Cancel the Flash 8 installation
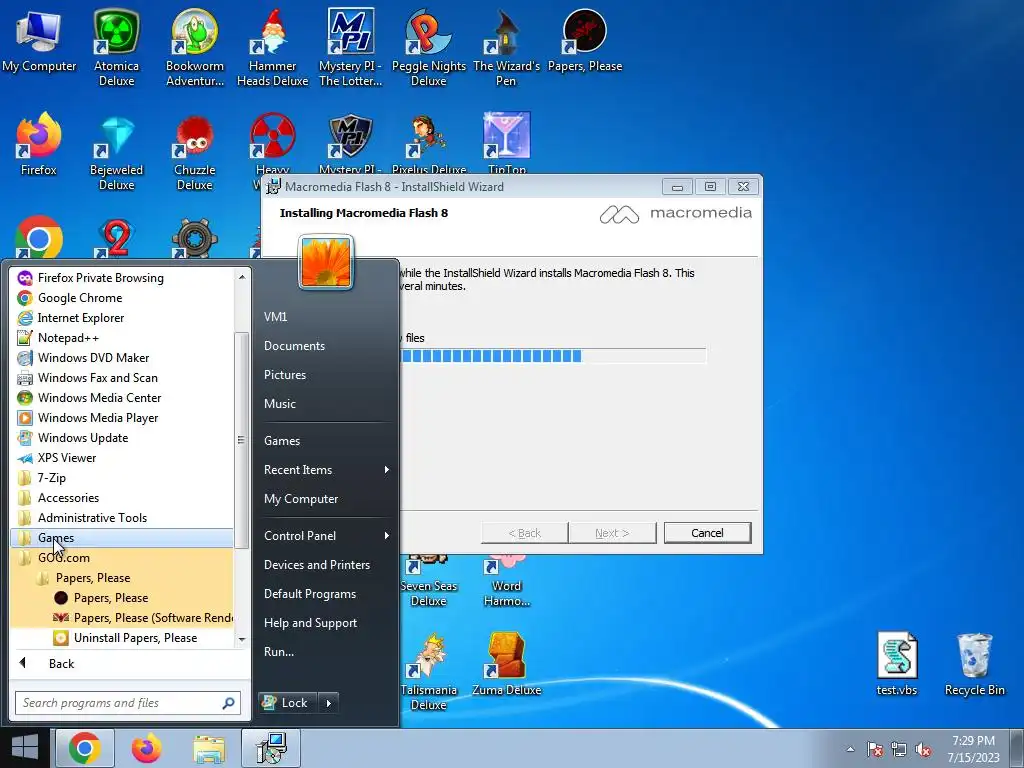The image size is (1024, 768). coord(707,533)
